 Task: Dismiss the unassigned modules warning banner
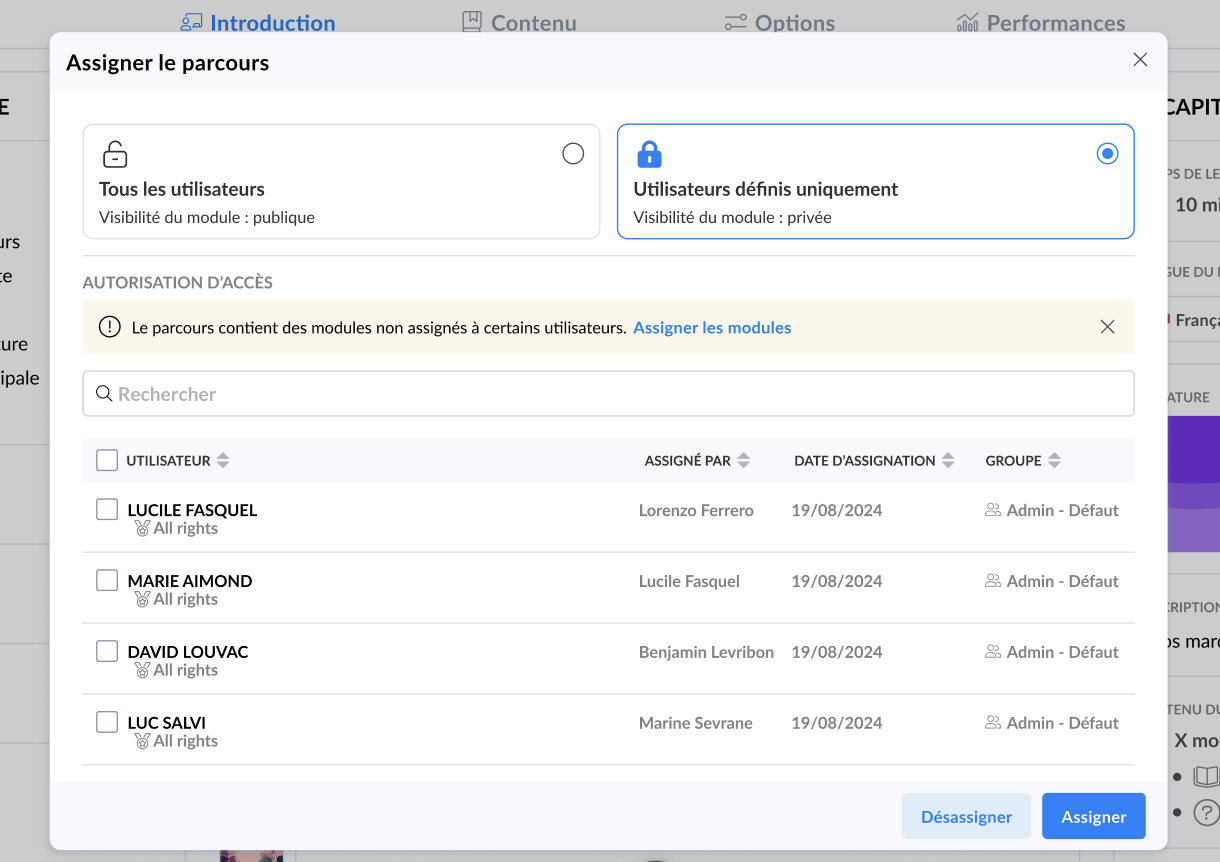(1107, 327)
